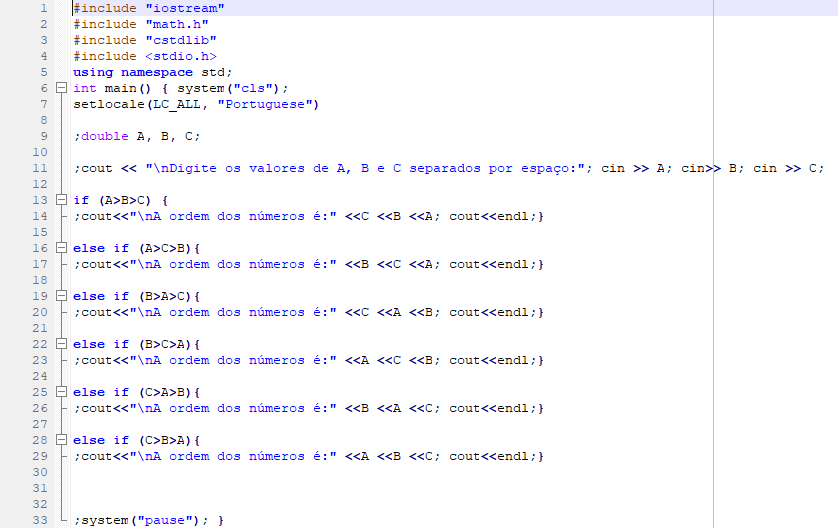Place cursor in #include "iostream" line
This screenshot has height=528, width=838.
coord(149,8)
